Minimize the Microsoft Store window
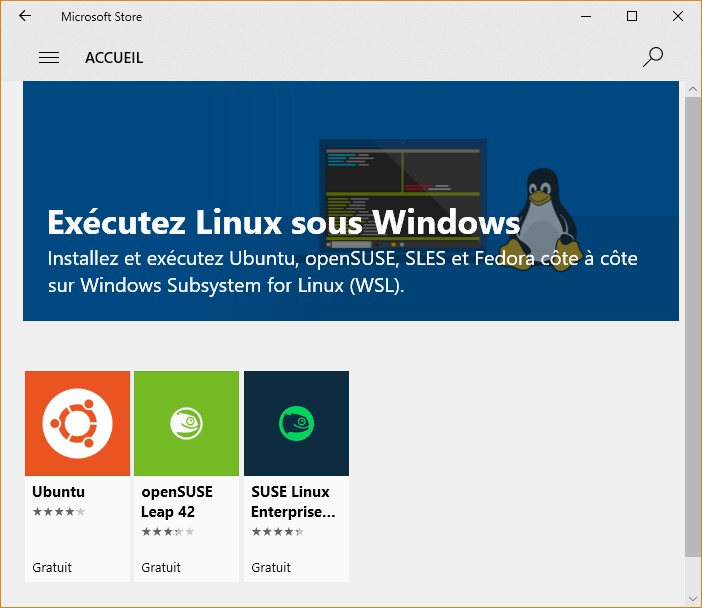The image size is (702, 608). coord(586,17)
